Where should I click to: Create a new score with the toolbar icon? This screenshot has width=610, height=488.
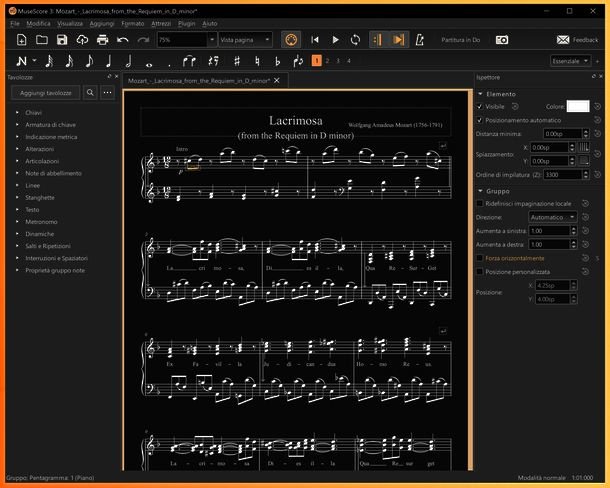pos(21,40)
